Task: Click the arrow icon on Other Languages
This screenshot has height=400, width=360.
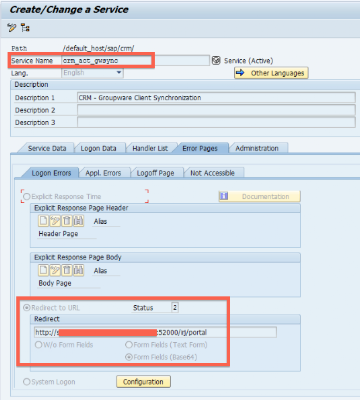Action: (240, 73)
